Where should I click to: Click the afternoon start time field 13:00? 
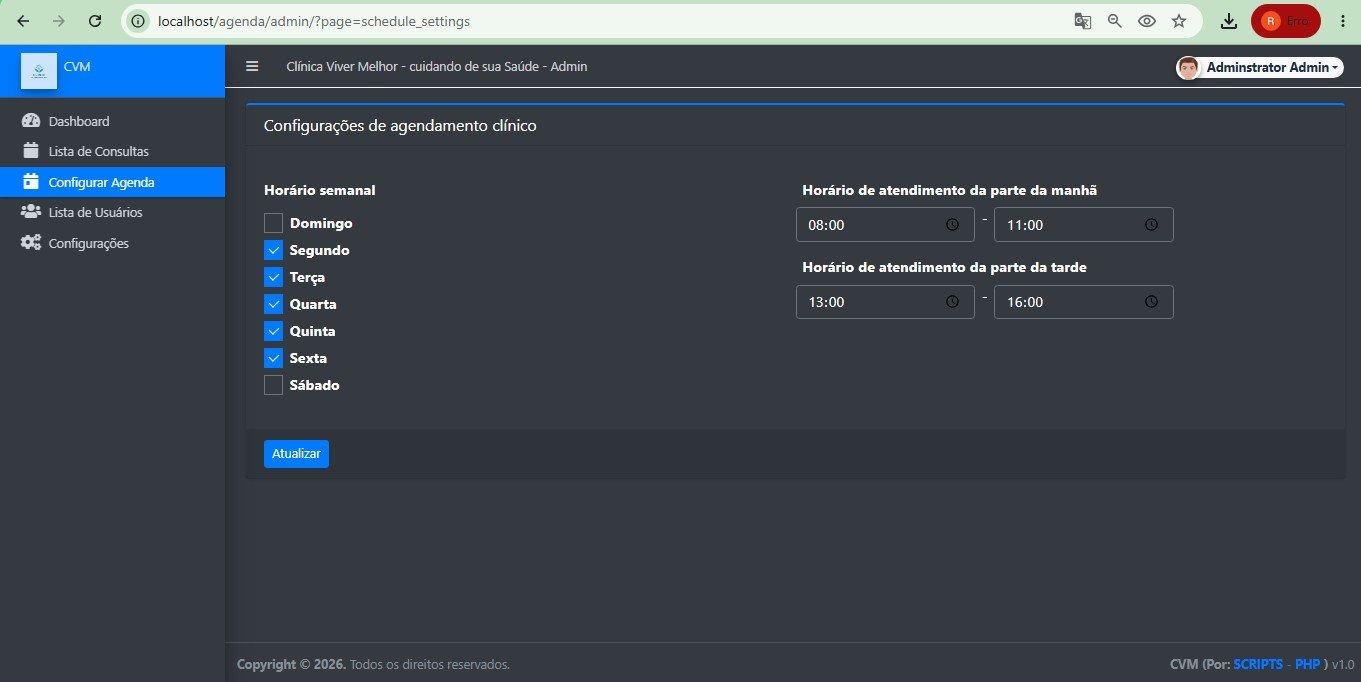[x=885, y=302]
